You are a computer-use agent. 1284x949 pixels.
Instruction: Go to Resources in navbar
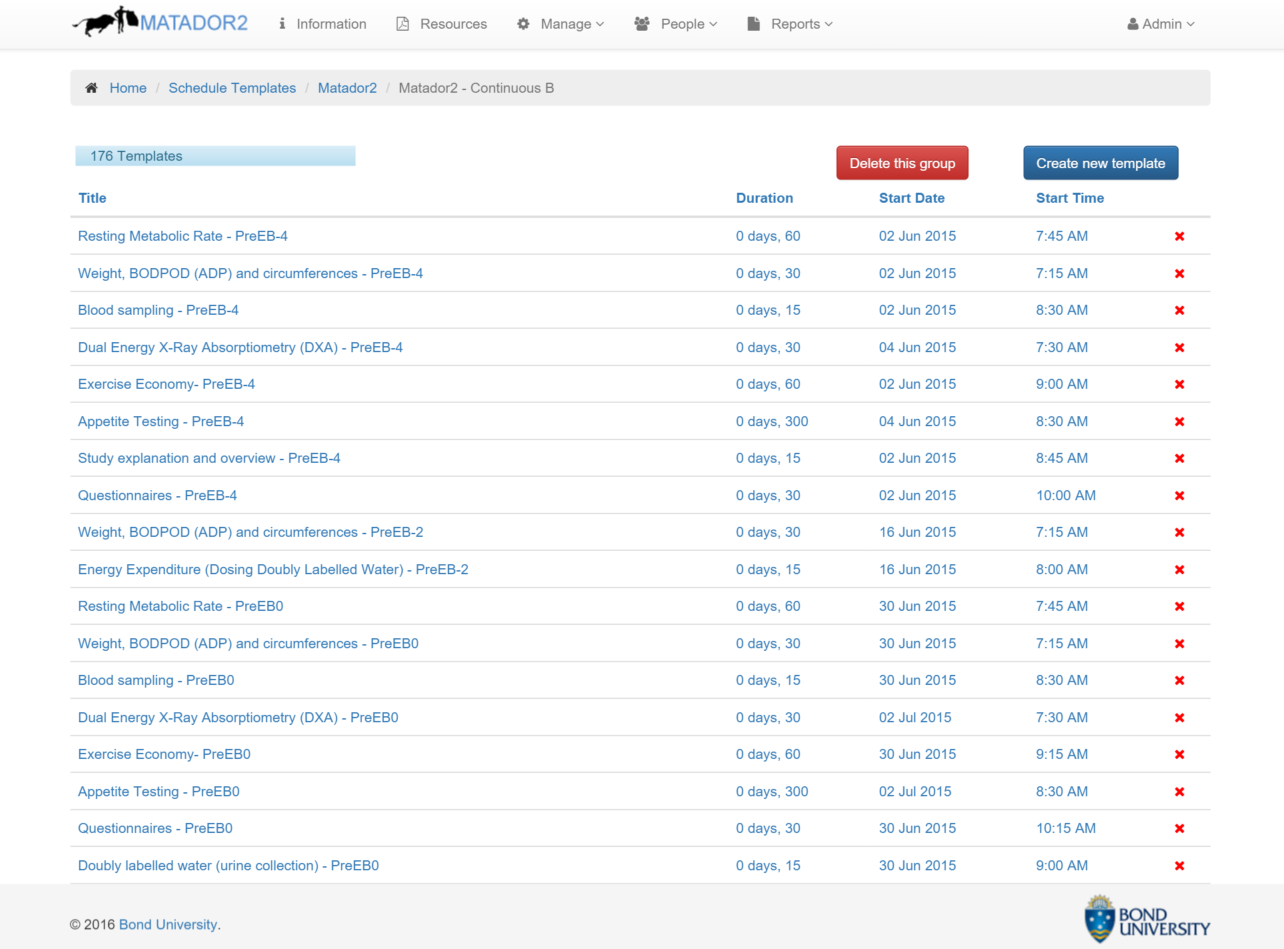[x=442, y=24]
